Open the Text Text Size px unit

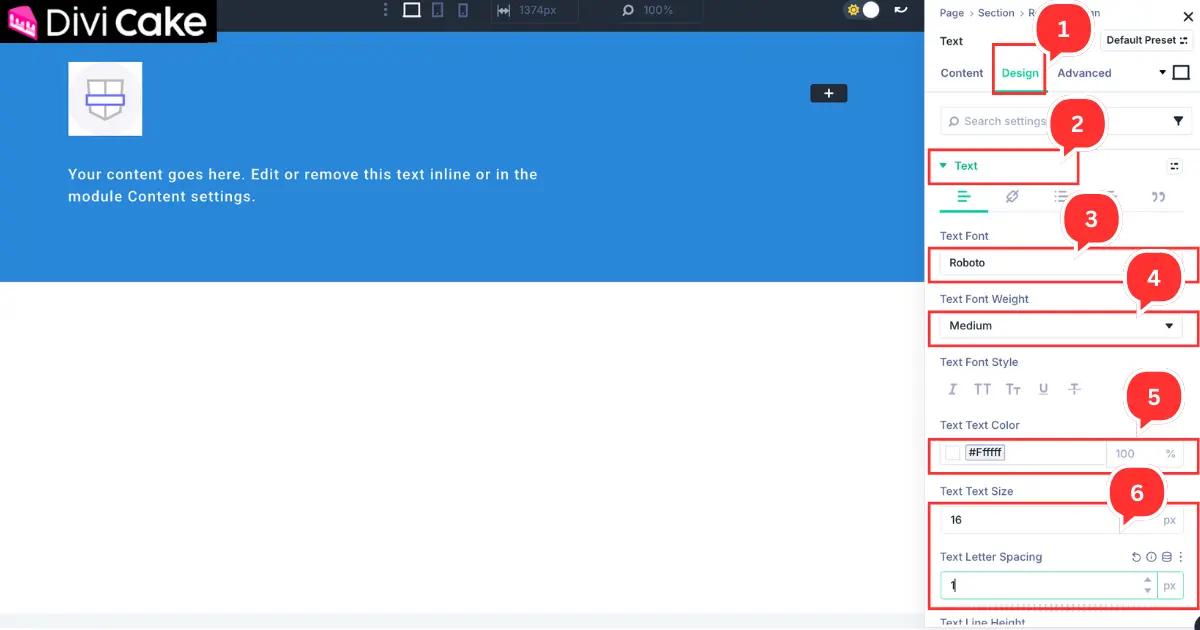click(x=1170, y=520)
